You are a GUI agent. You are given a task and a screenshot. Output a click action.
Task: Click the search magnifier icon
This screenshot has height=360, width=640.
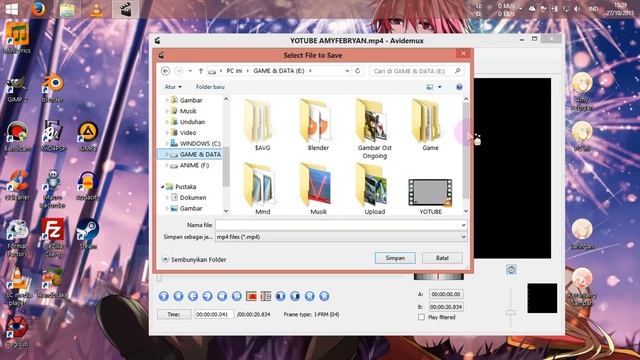[x=458, y=71]
